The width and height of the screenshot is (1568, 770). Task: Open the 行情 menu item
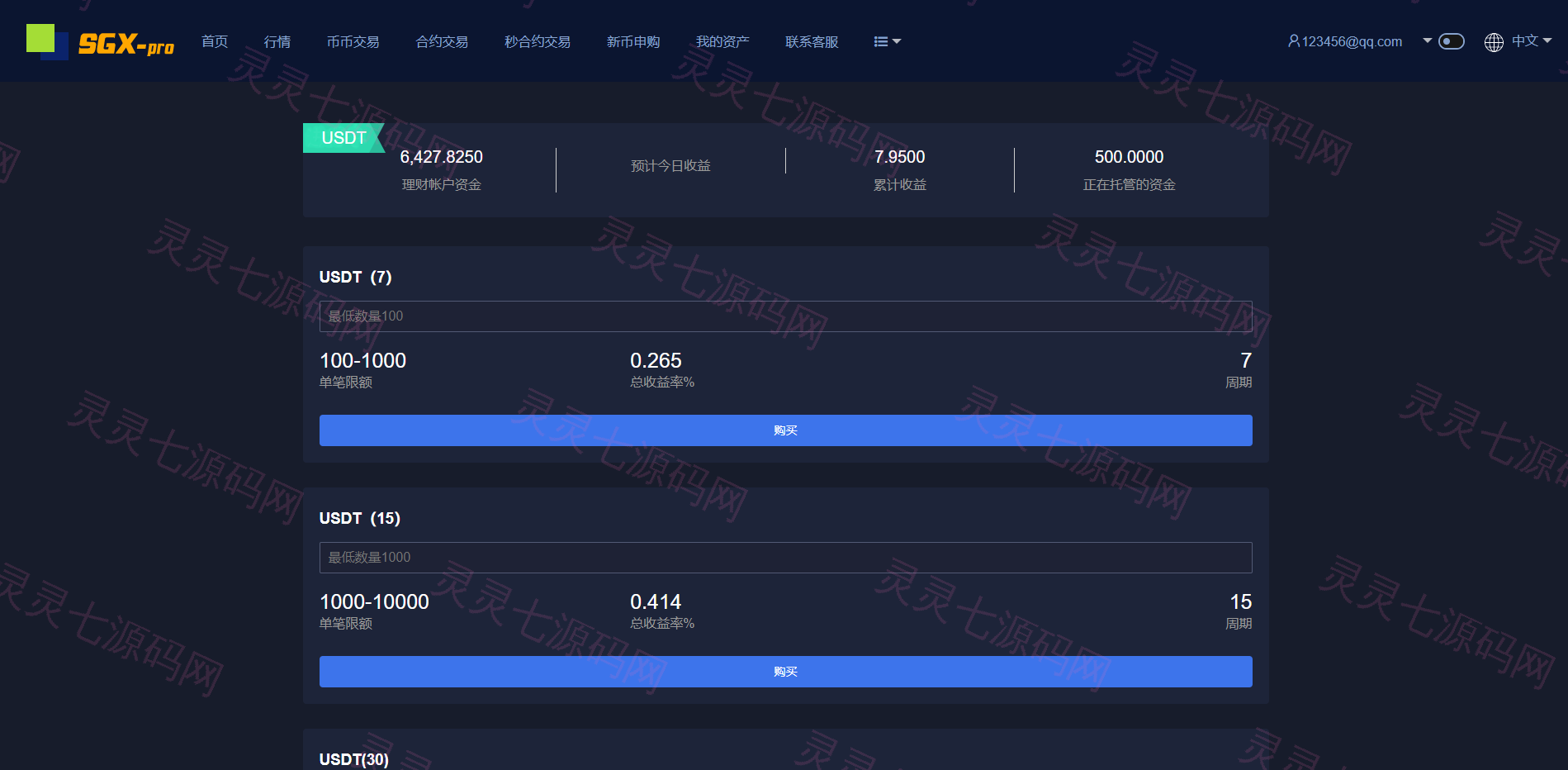pyautogui.click(x=277, y=41)
